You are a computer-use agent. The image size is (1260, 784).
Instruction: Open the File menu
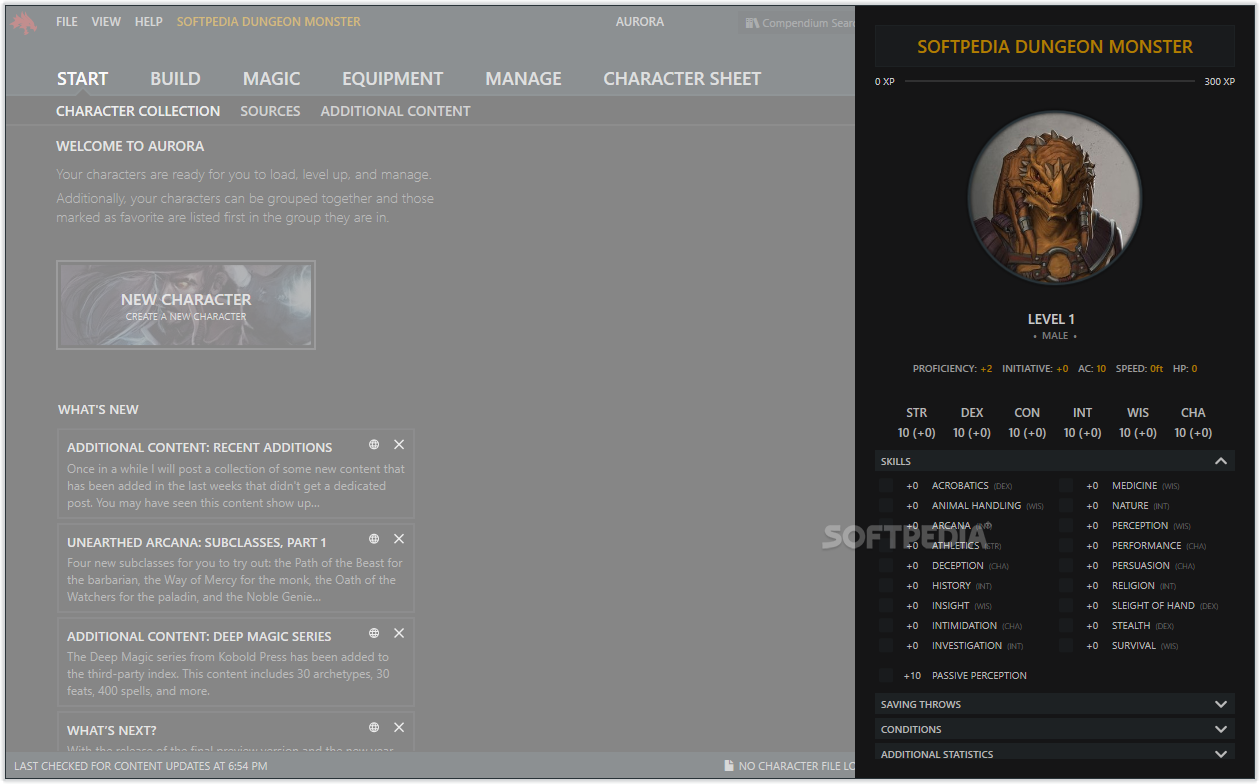click(67, 21)
